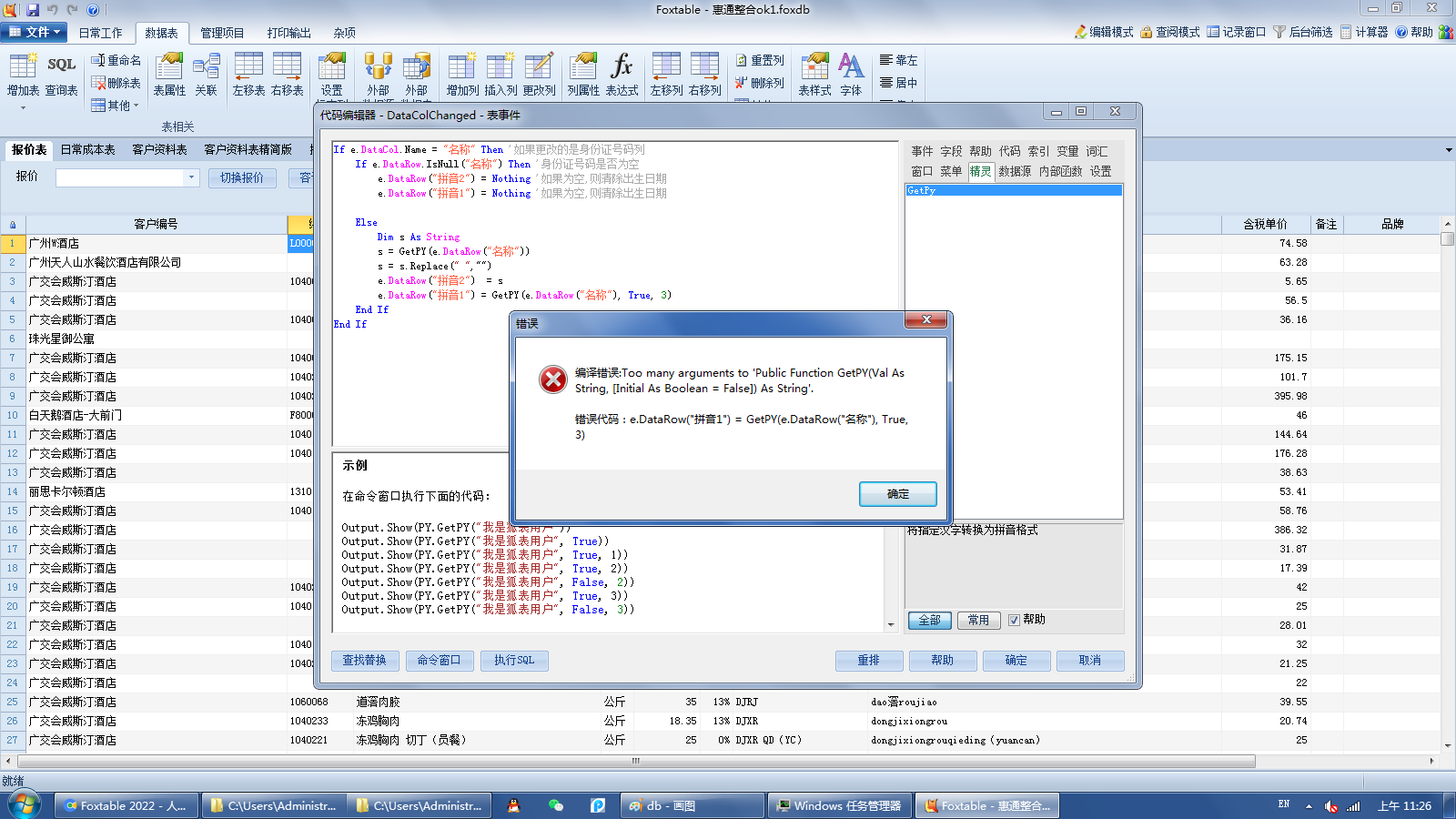Click 删除表 delete table icon
Screen dimensions: 1456x819
(x=116, y=83)
